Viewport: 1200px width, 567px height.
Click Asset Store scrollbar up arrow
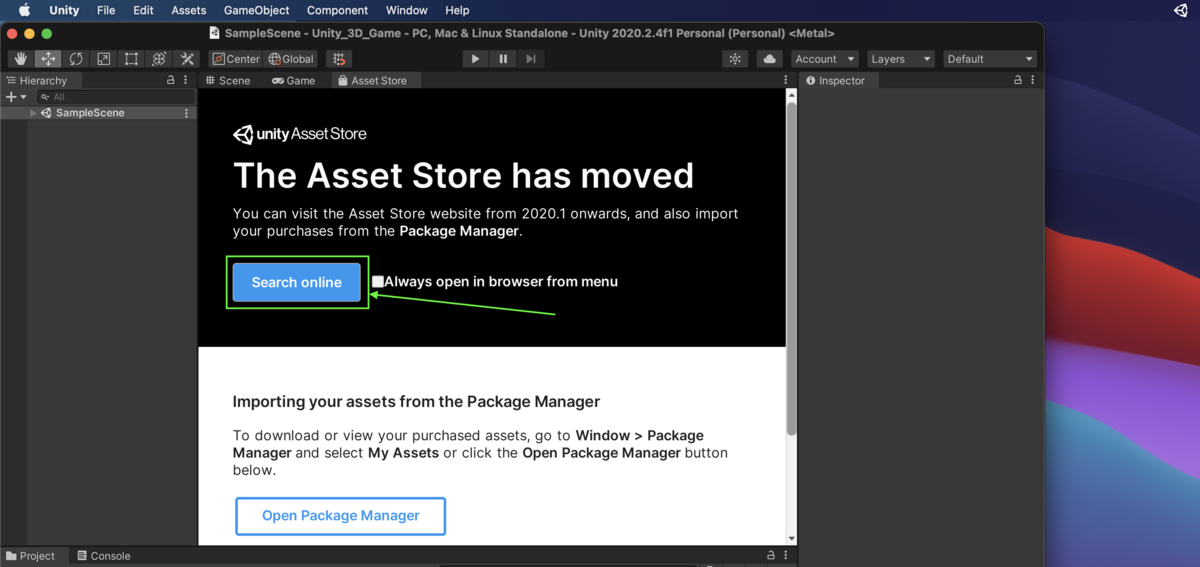pos(792,95)
